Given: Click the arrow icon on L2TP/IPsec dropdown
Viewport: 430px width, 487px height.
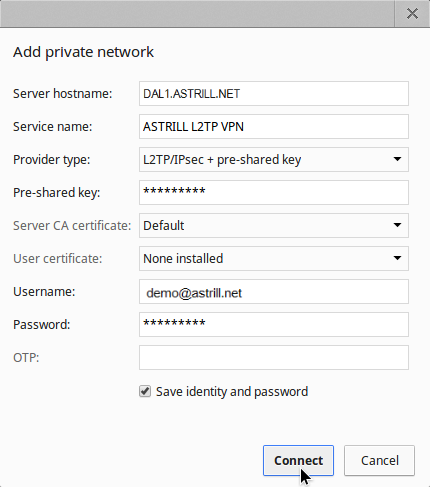Looking at the screenshot, I should 397,159.
